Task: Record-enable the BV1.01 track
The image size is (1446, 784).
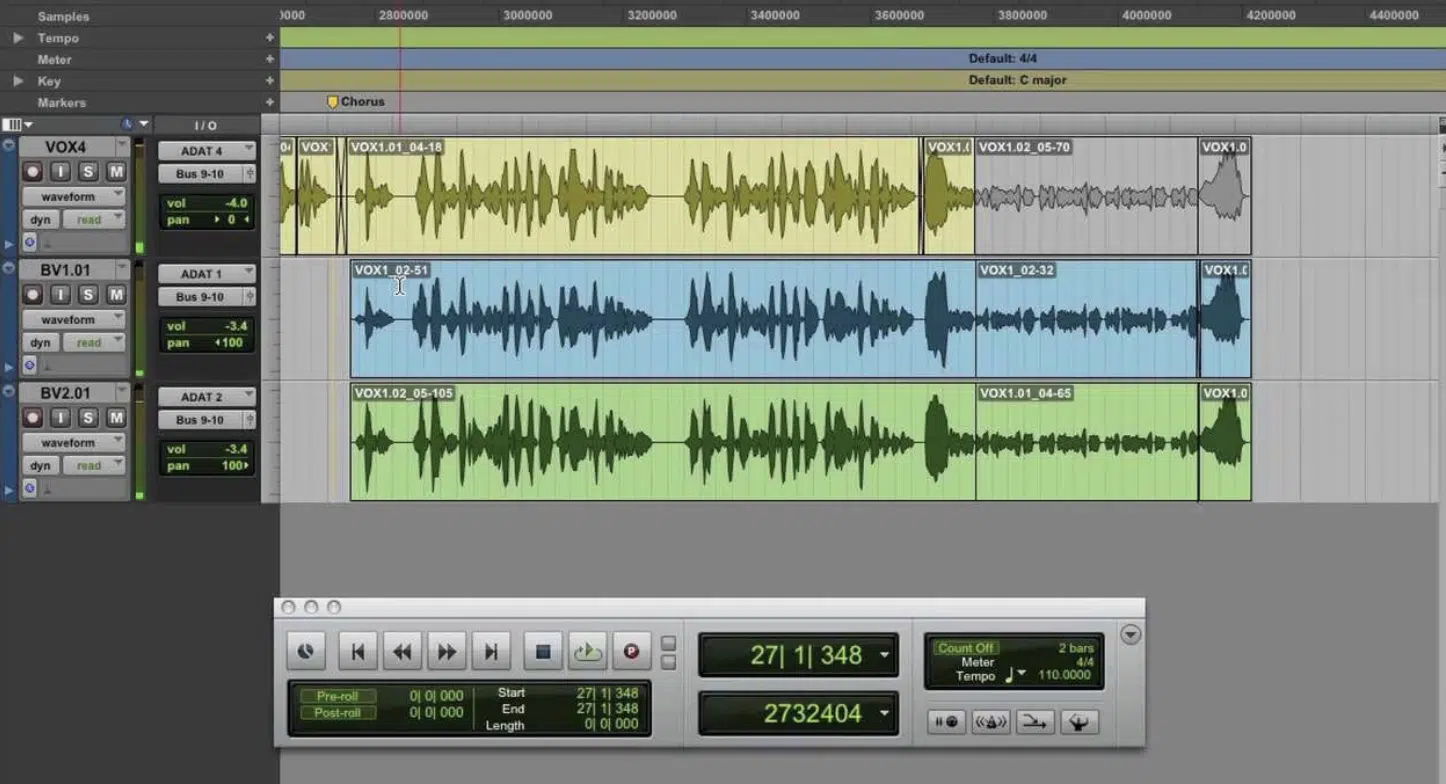Action: [32, 295]
